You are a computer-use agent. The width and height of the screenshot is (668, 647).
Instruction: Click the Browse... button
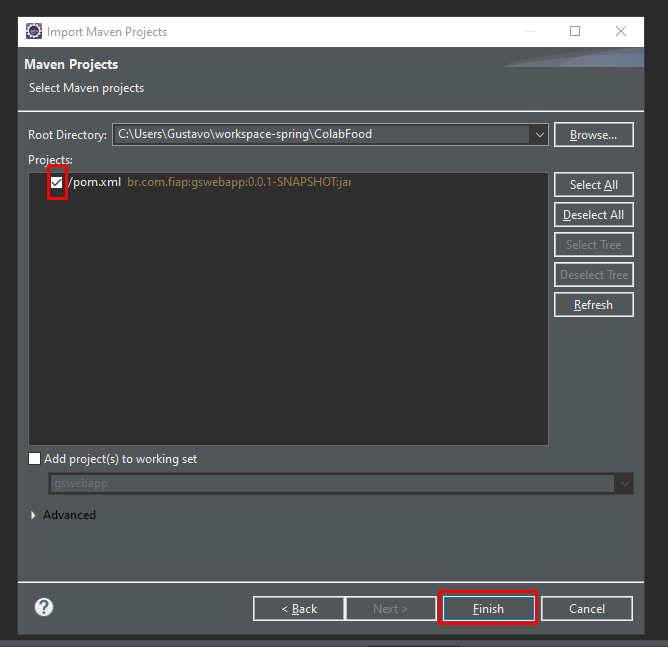click(593, 135)
